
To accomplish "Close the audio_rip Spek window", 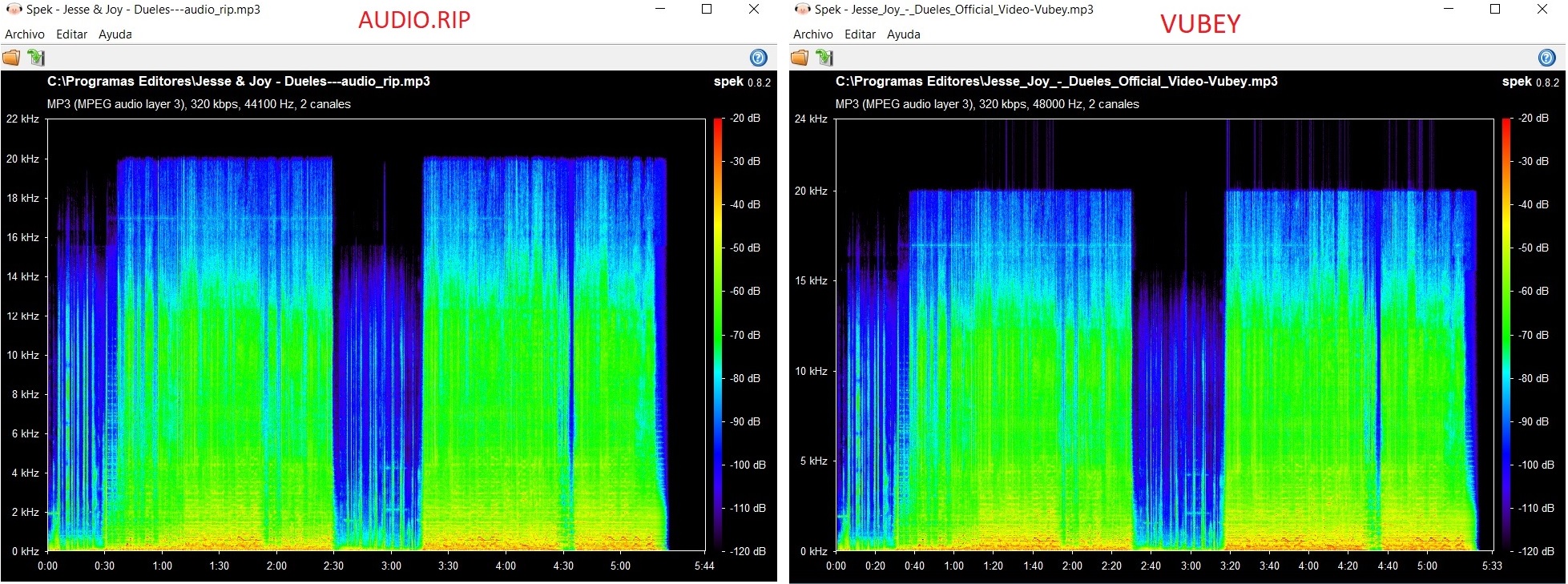I will coord(754,10).
